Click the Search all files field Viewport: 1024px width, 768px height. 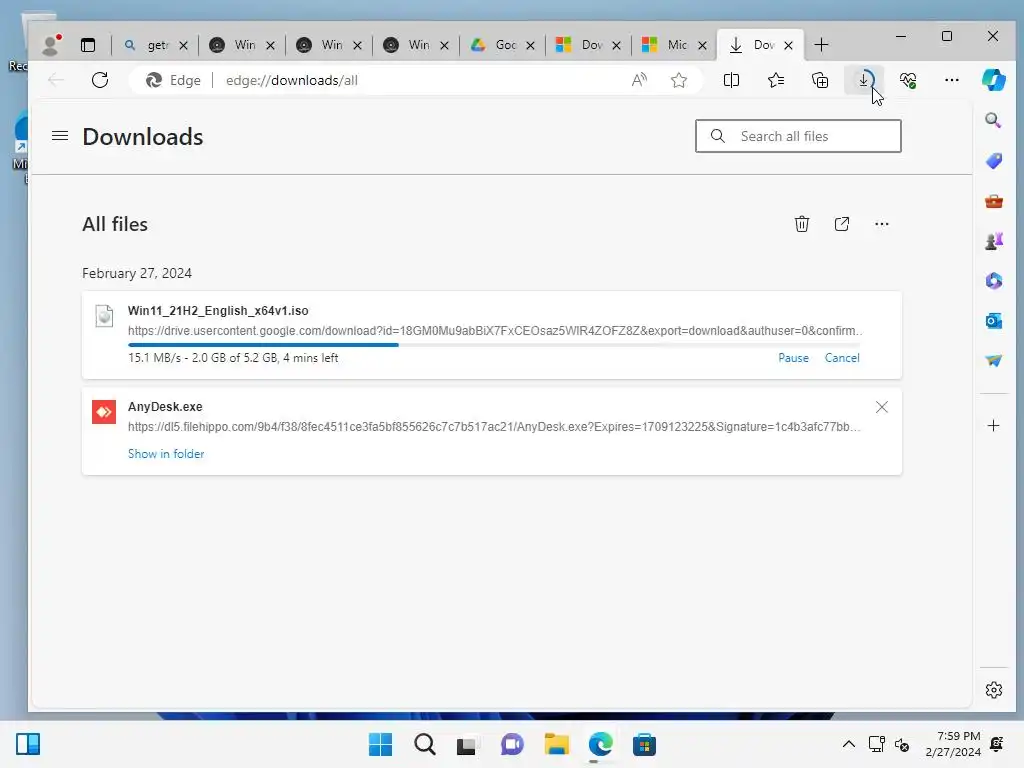tap(798, 136)
